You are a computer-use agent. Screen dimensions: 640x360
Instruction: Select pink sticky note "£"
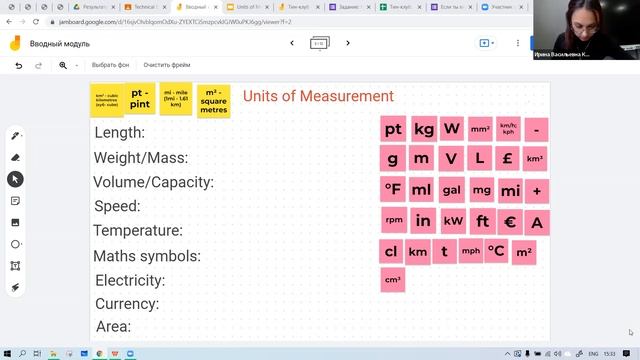pos(507,158)
